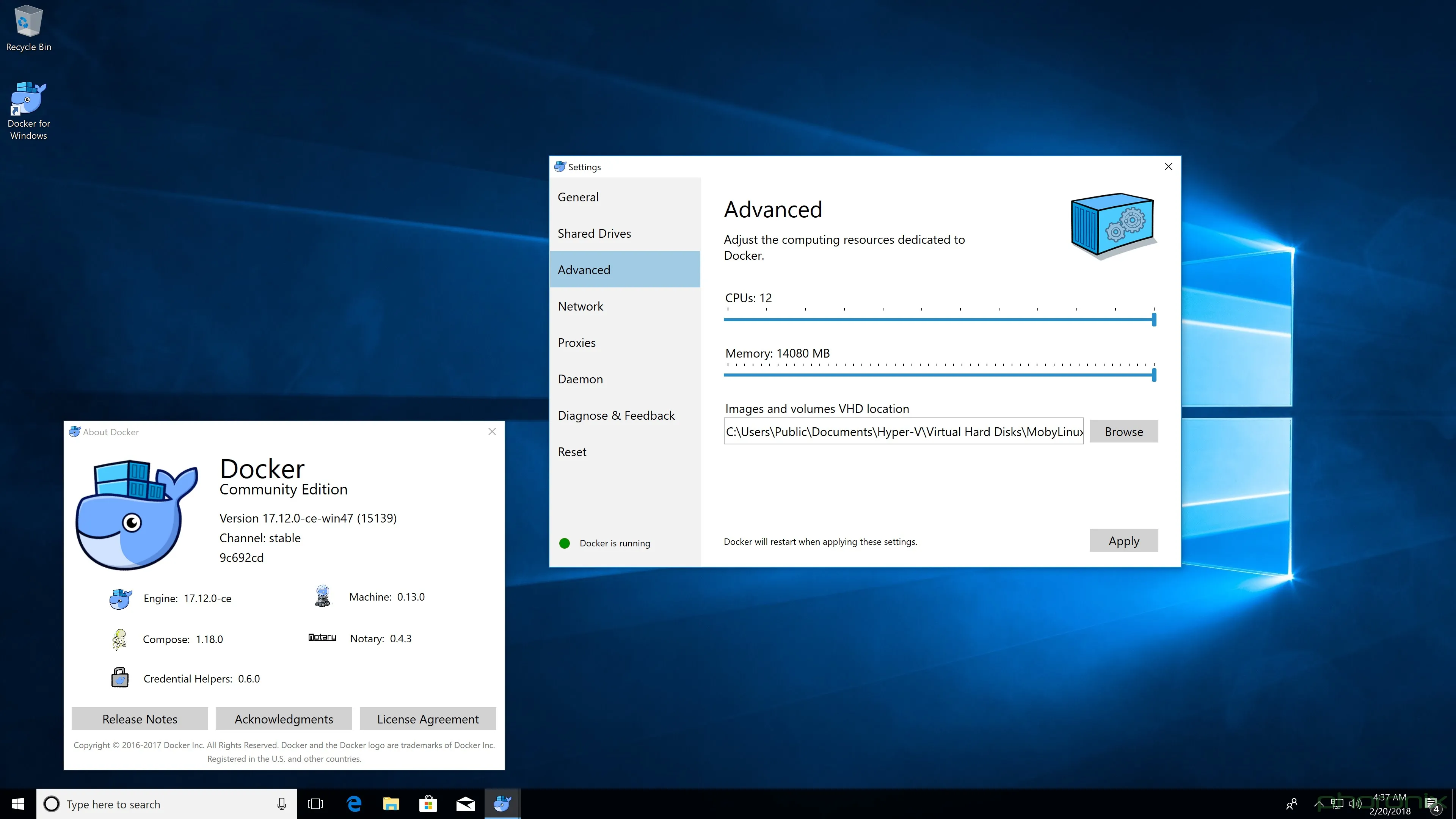1456x819 pixels.
Task: Launch Microsoft Edge from the taskbar
Action: click(355, 804)
